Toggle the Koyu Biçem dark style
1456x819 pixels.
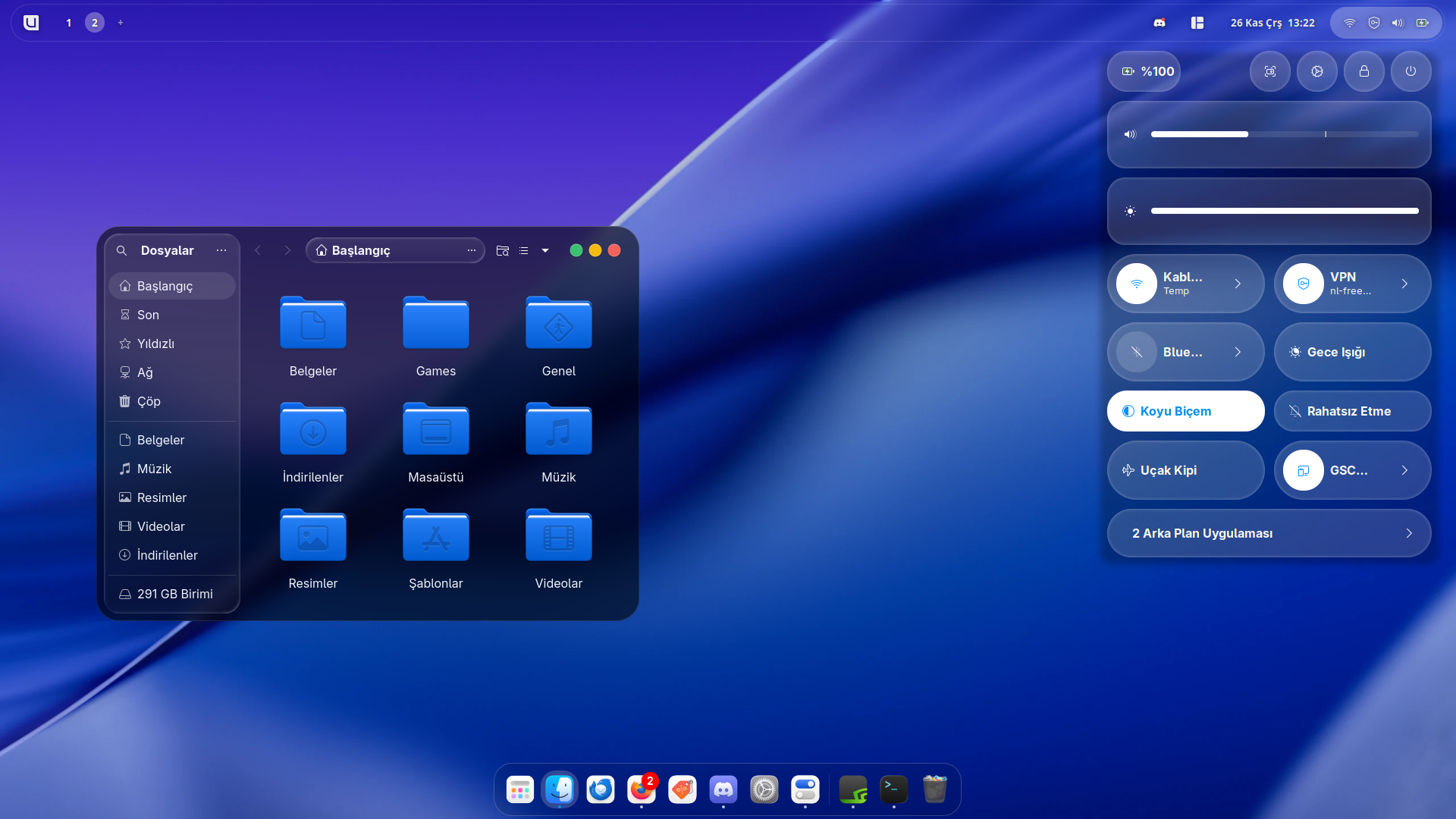[x=1185, y=411]
